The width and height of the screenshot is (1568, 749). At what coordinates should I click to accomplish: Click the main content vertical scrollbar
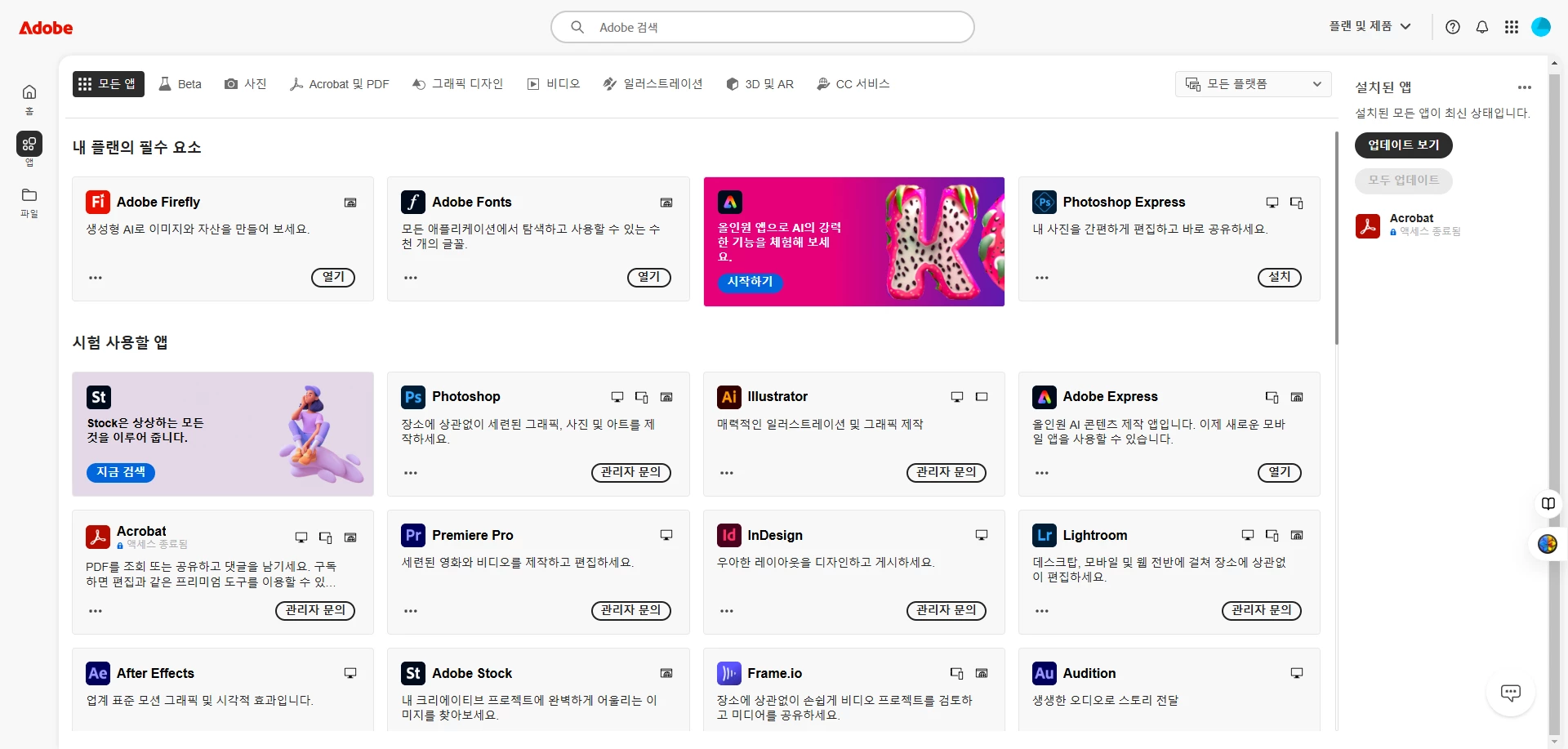pyautogui.click(x=1337, y=238)
